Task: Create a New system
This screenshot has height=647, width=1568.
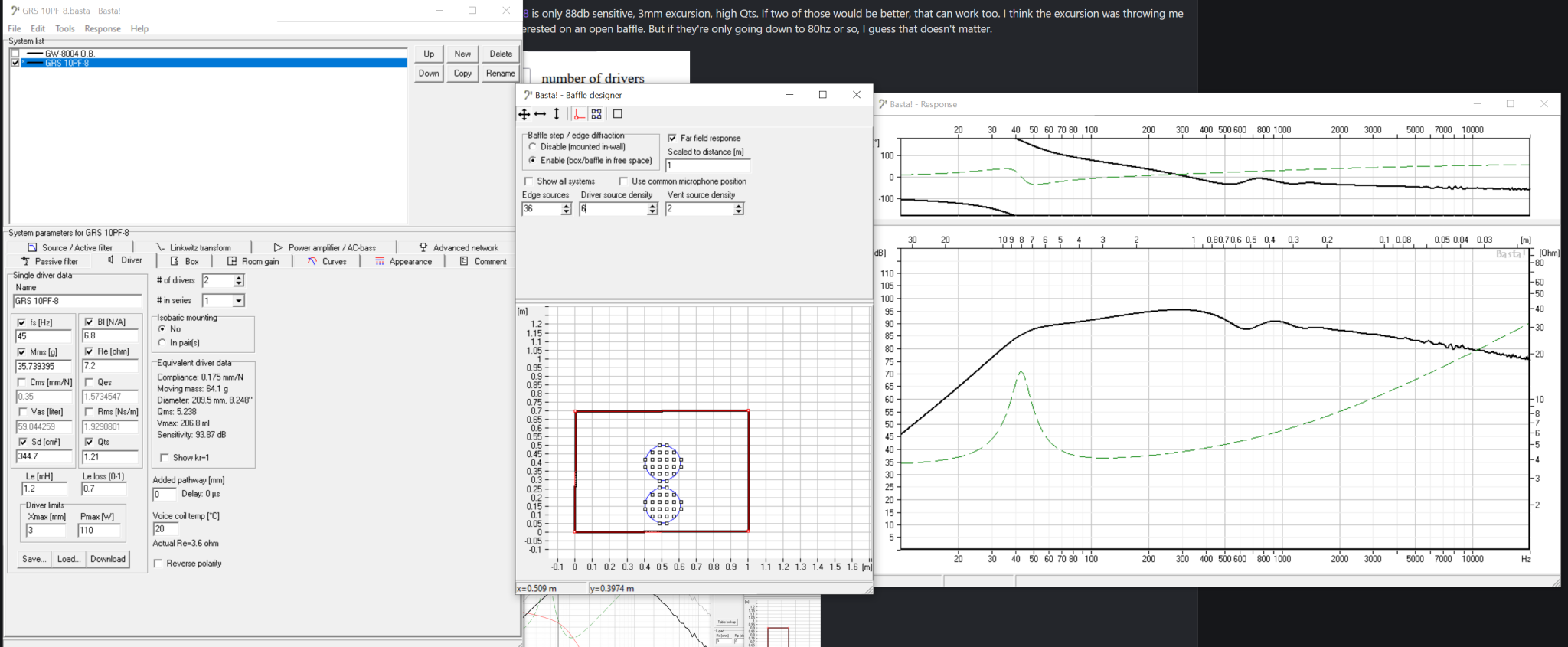Action: tap(462, 54)
